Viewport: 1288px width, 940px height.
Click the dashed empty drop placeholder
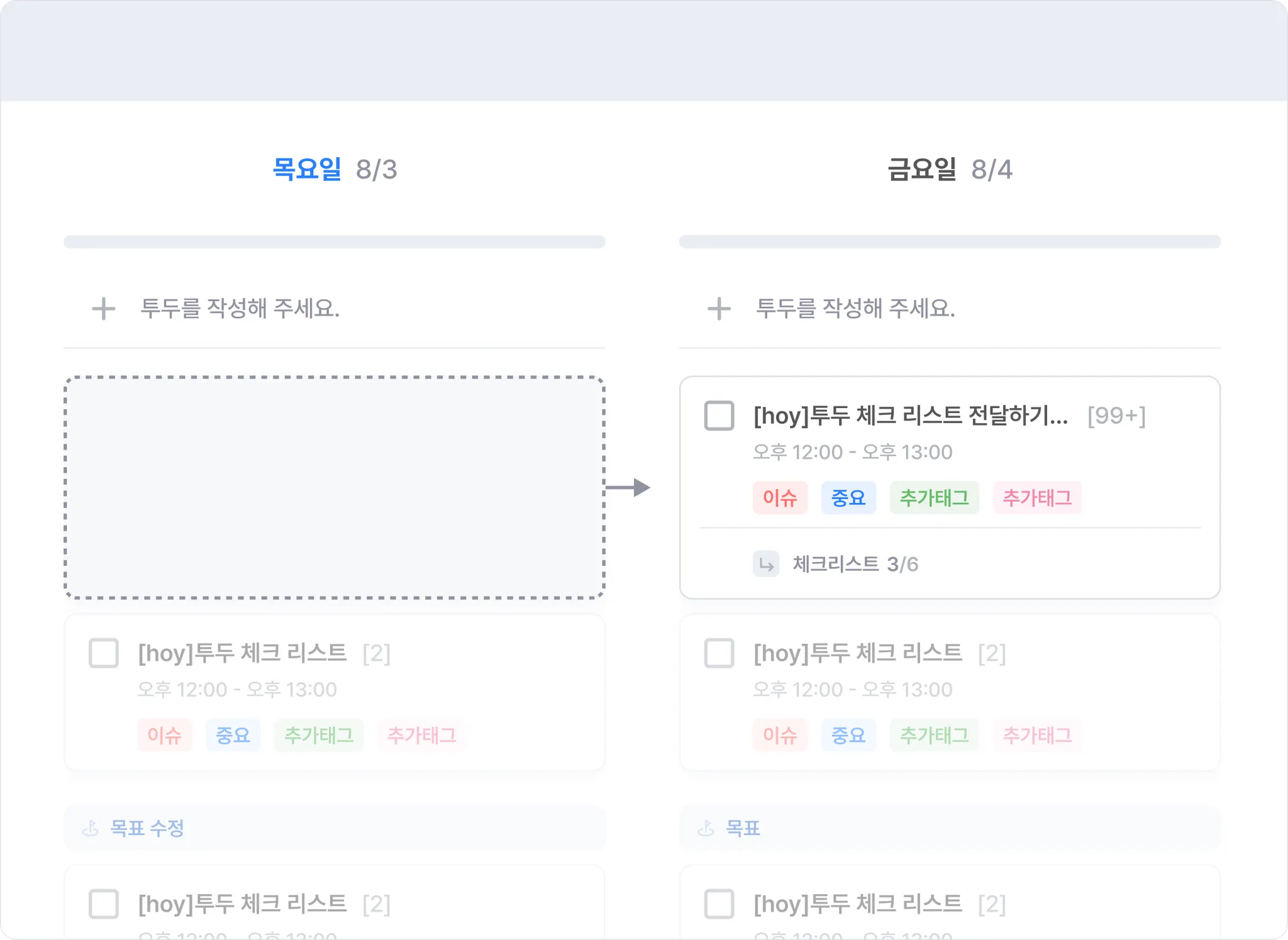tap(335, 487)
